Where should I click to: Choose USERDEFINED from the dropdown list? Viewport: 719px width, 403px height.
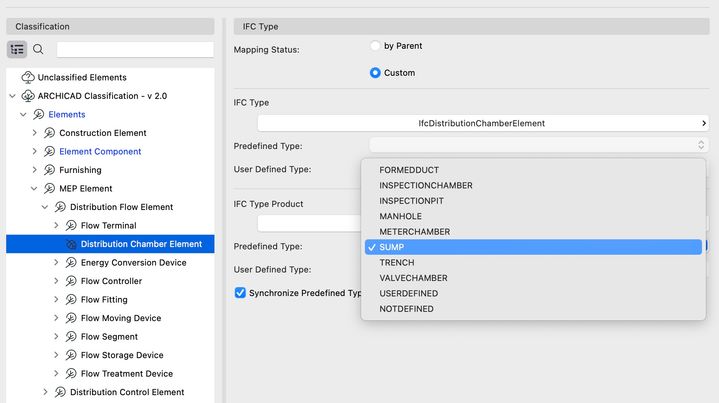(x=408, y=294)
